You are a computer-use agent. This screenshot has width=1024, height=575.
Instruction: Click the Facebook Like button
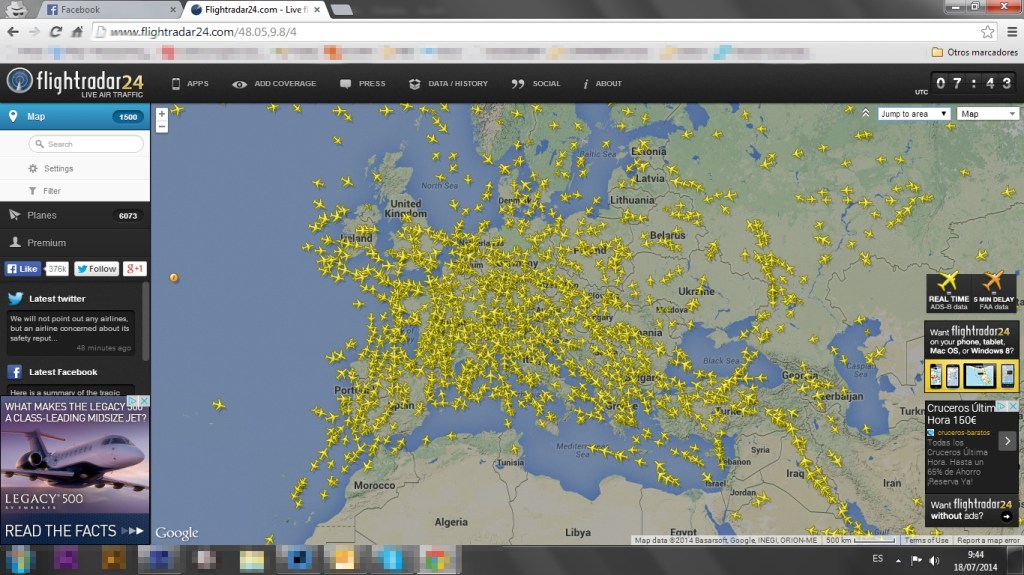click(23, 269)
